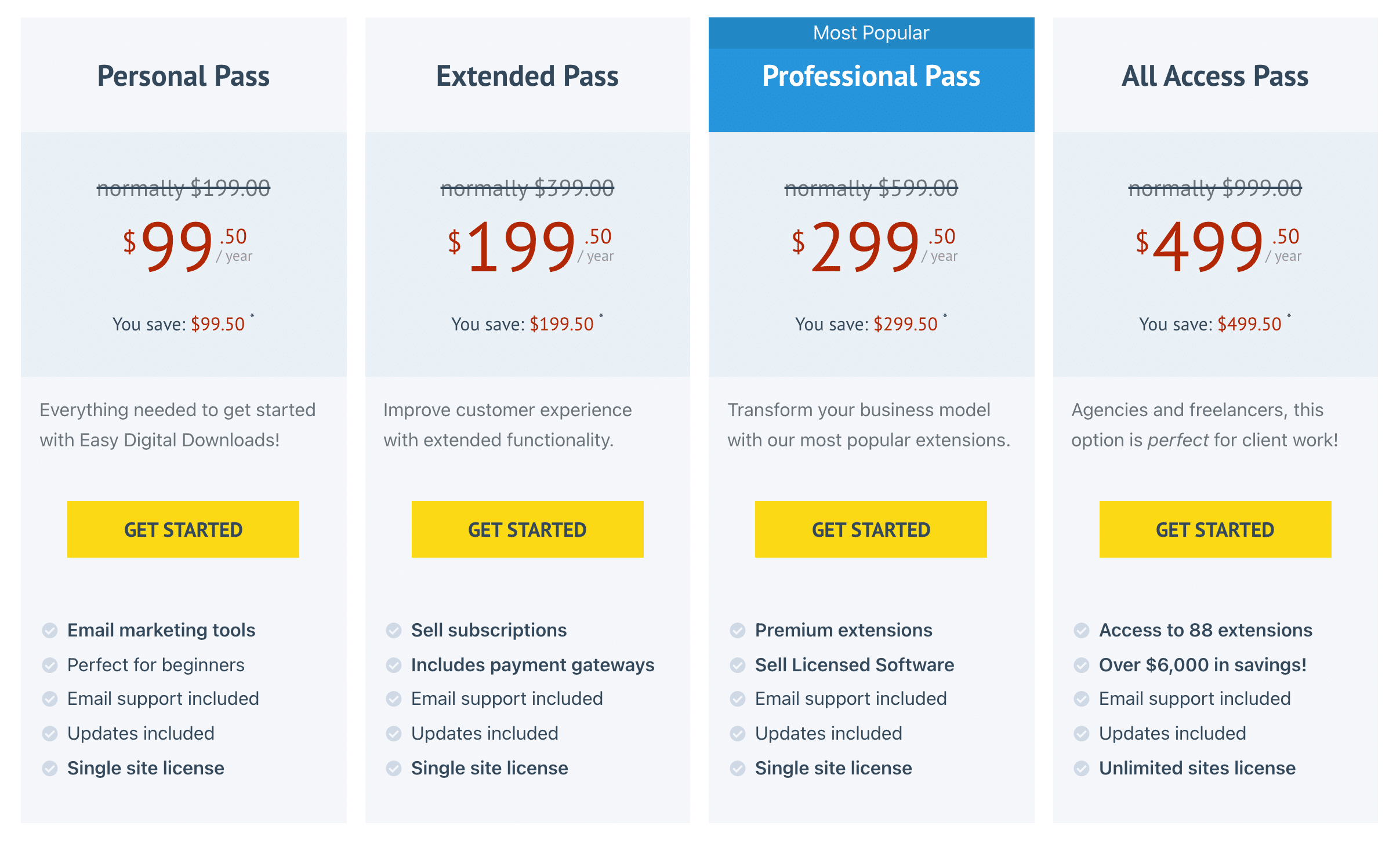Click checkmark icon next to Perfect for beginners

pyautogui.click(x=50, y=665)
